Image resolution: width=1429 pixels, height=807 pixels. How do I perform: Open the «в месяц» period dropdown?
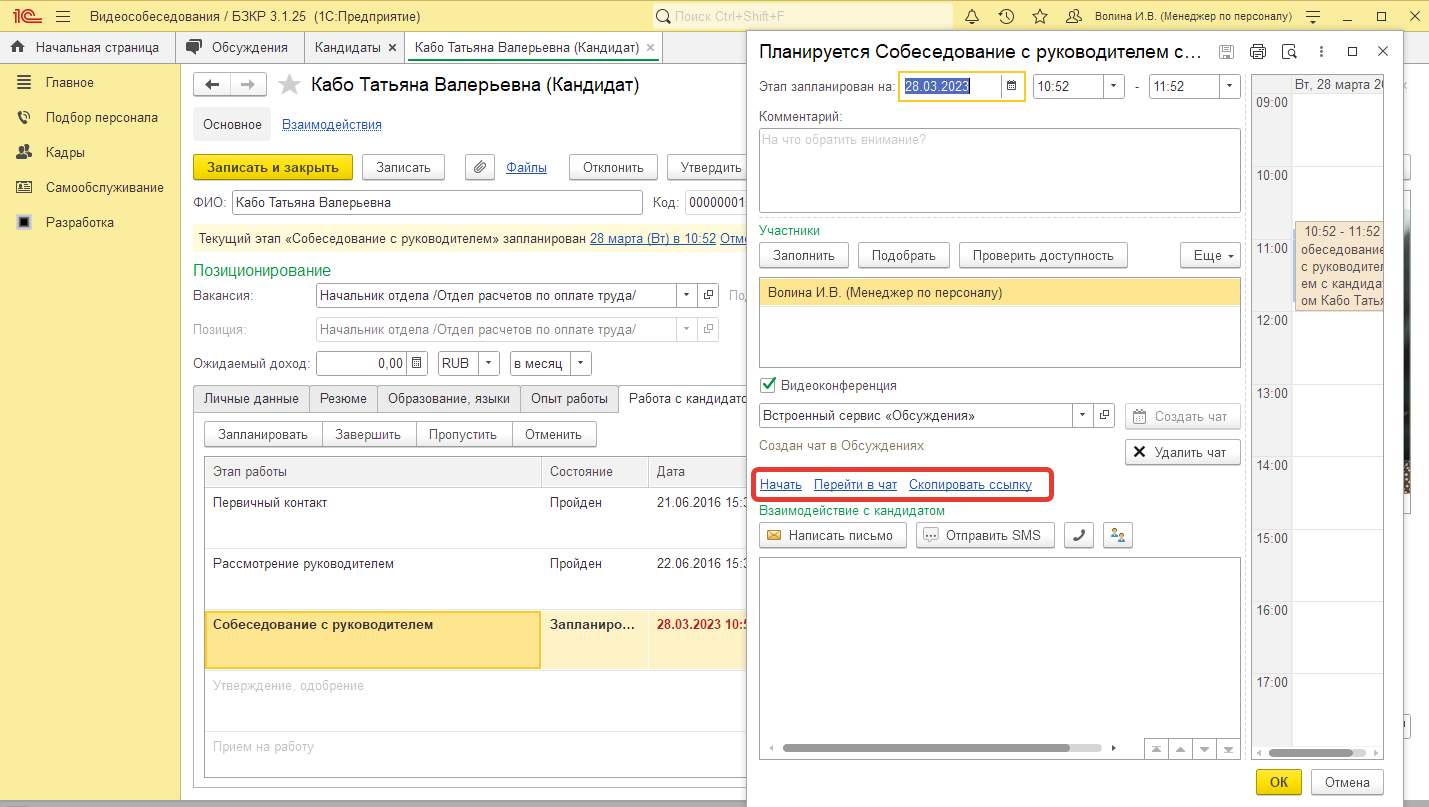click(582, 363)
